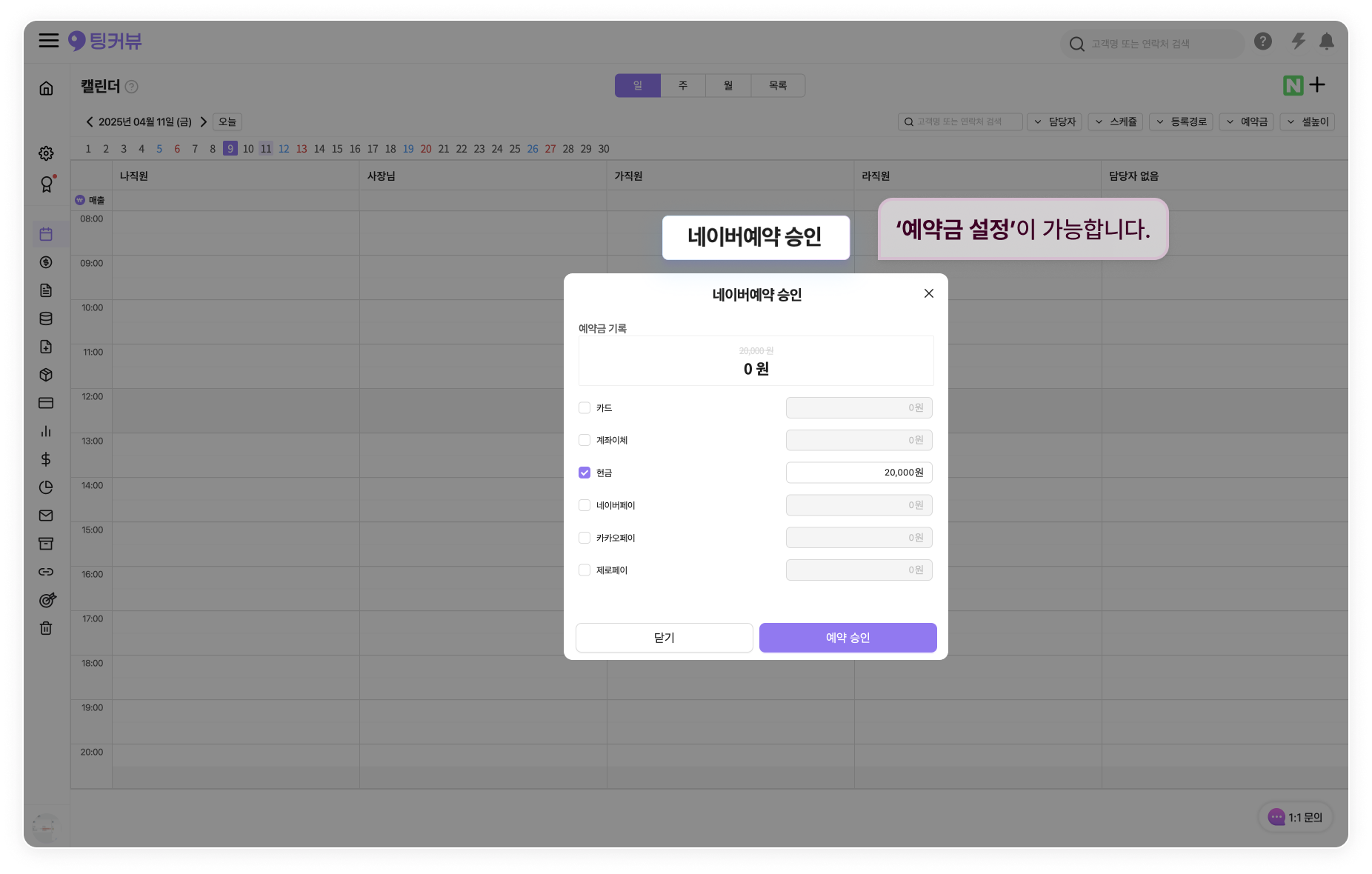Select the calendar icon in sidebar
The height and width of the screenshot is (874, 1372).
(46, 234)
